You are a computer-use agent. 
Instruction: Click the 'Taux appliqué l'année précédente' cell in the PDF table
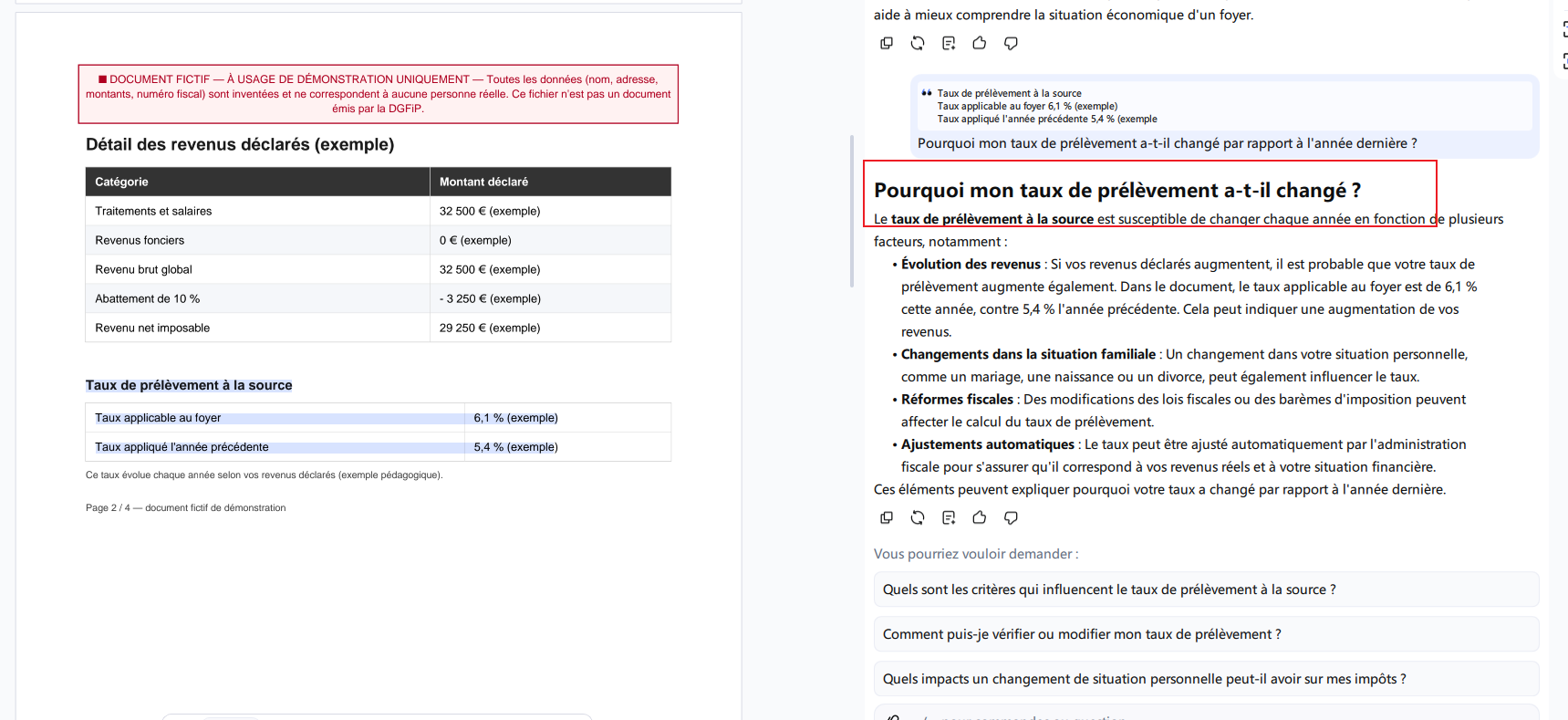(x=275, y=447)
